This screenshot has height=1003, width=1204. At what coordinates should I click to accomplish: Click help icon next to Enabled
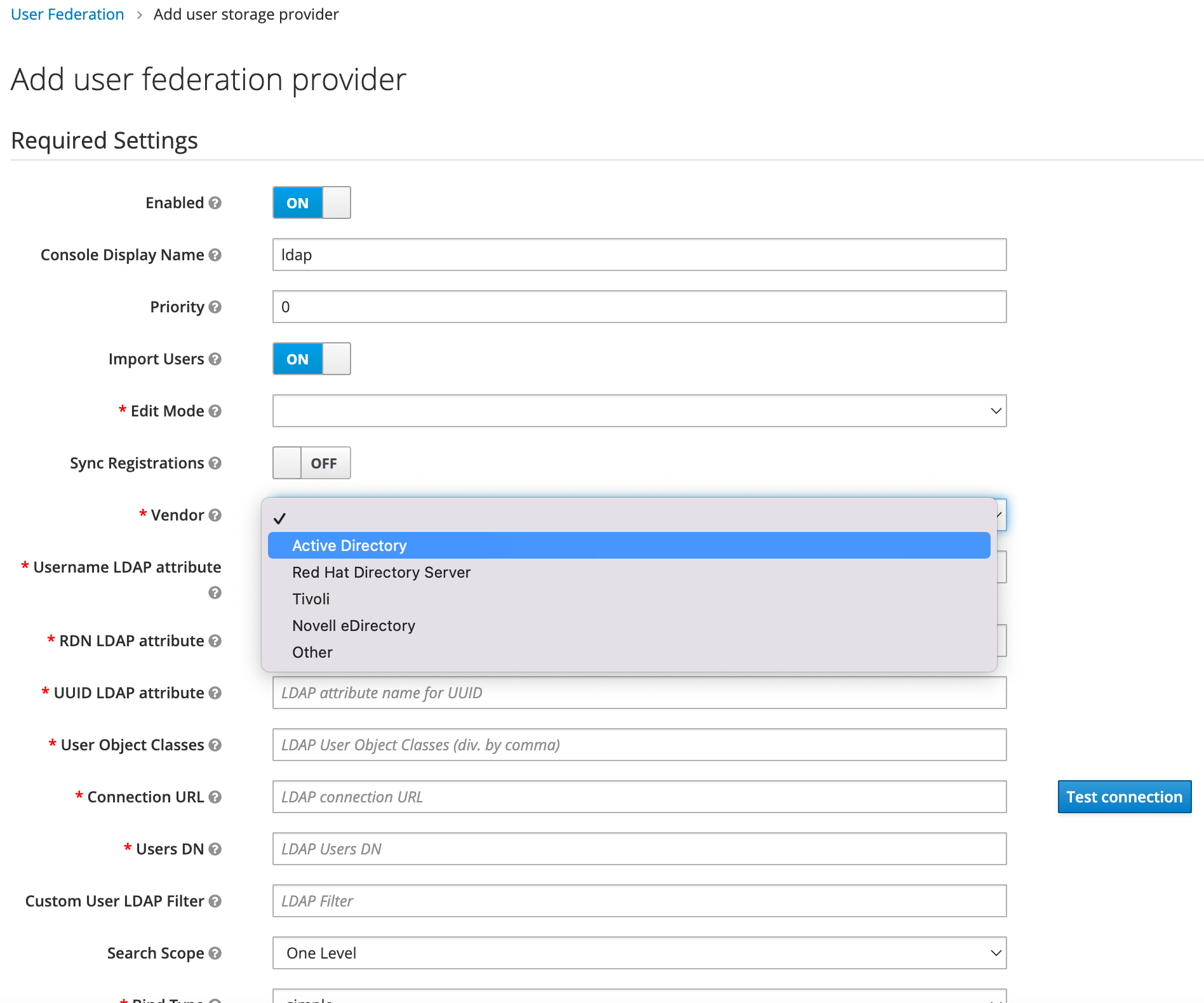[215, 203]
